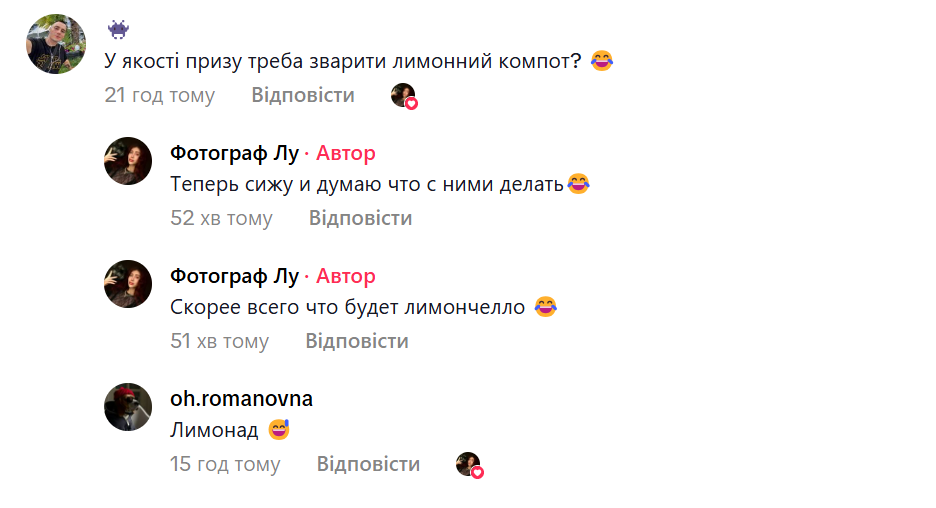Reply to the лимончелло comment
936x508 pixels.
pyautogui.click(x=357, y=341)
